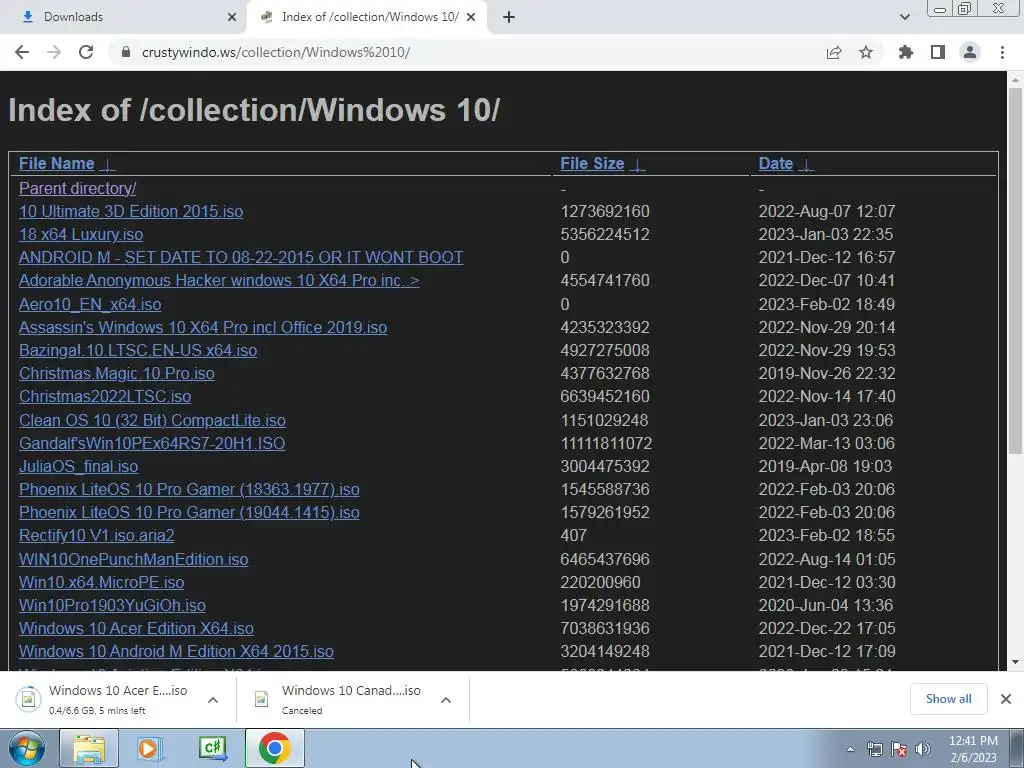This screenshot has width=1024, height=768.
Task: Open Win10.x64.MicroPE.iso link
Action: pos(101,583)
